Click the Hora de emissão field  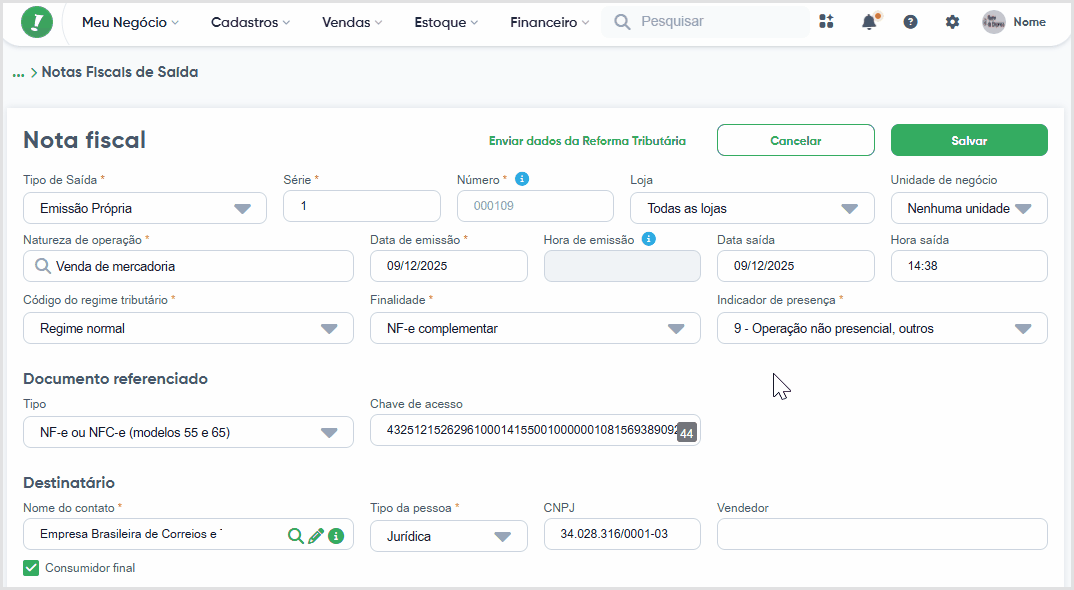click(x=622, y=266)
